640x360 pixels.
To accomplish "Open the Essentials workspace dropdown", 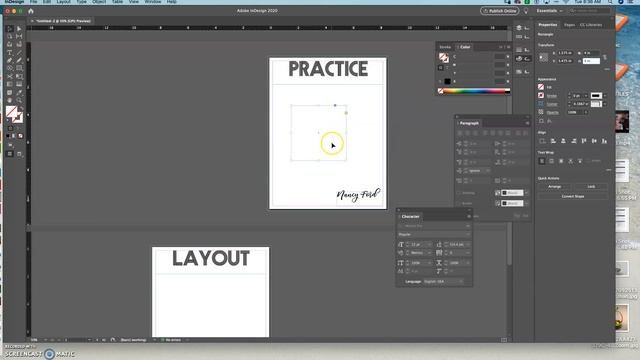I will point(549,11).
